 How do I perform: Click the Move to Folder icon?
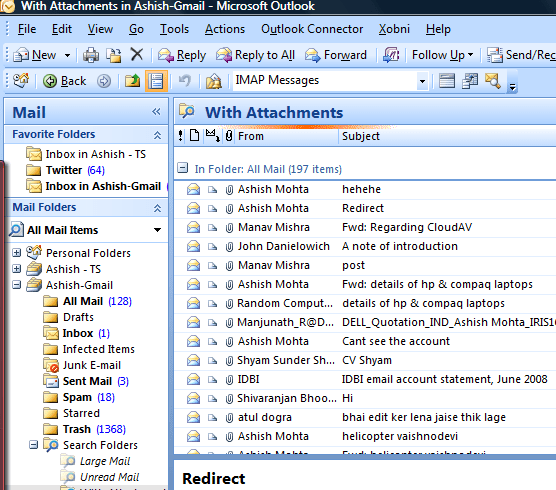pos(113,55)
